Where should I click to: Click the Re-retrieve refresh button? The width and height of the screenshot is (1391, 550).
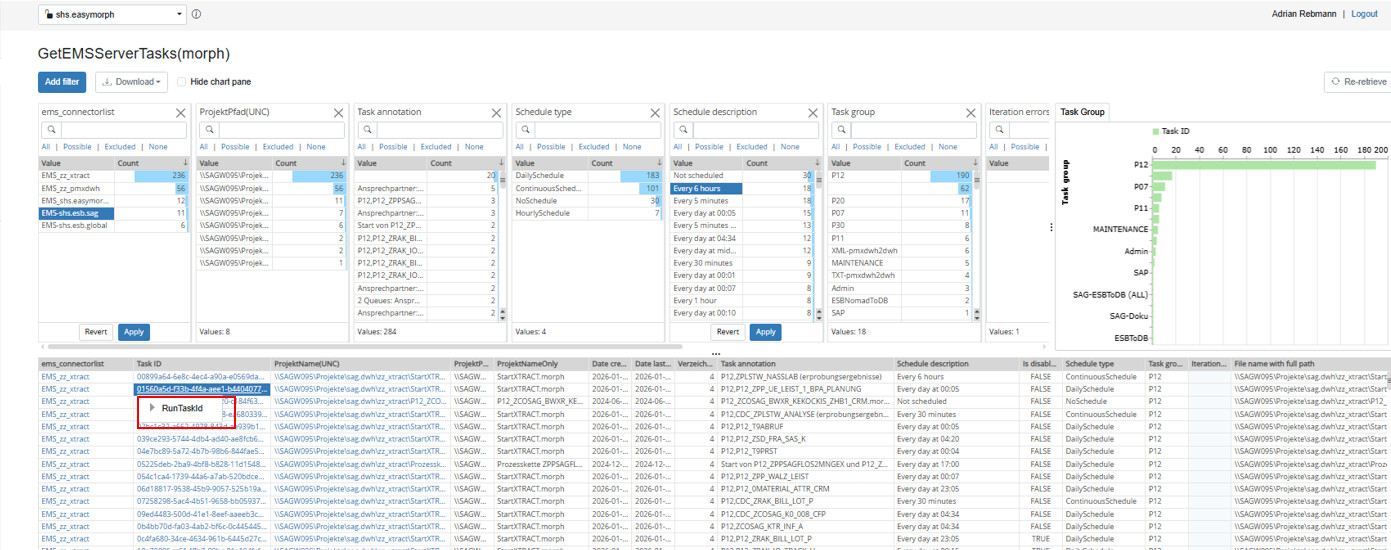coord(1359,82)
